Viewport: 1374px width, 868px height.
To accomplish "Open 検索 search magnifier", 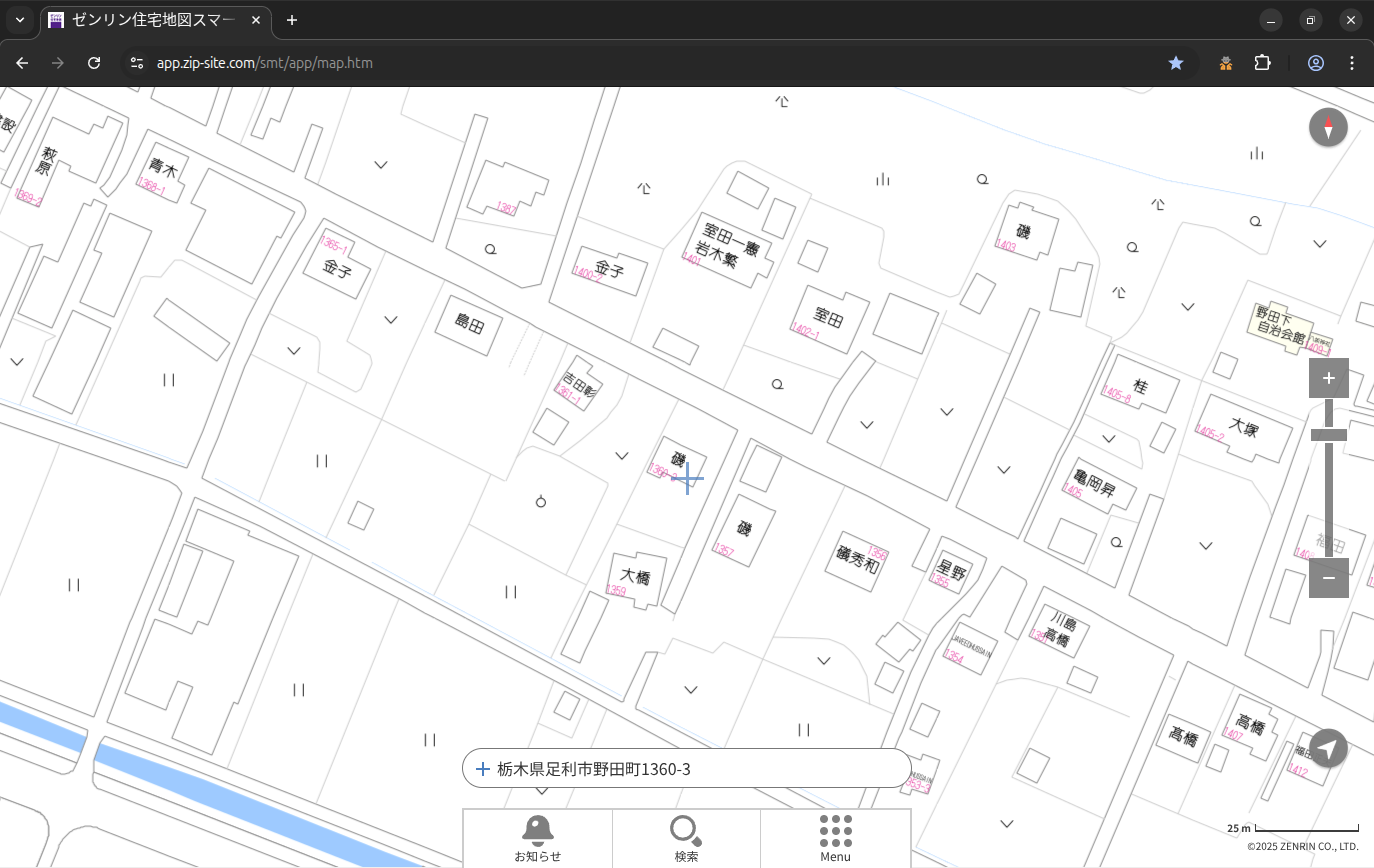I will [x=686, y=838].
